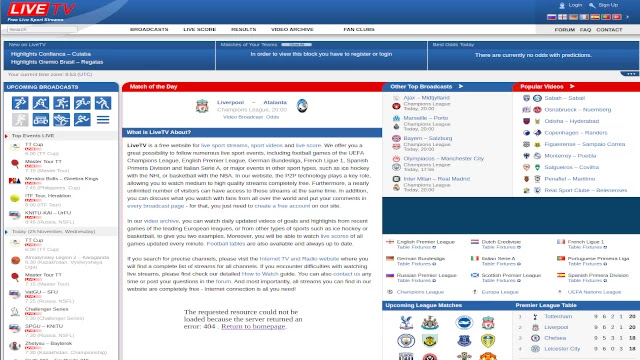Open the Live Score menu
Viewport: 640px width, 360px height.
[x=200, y=29]
